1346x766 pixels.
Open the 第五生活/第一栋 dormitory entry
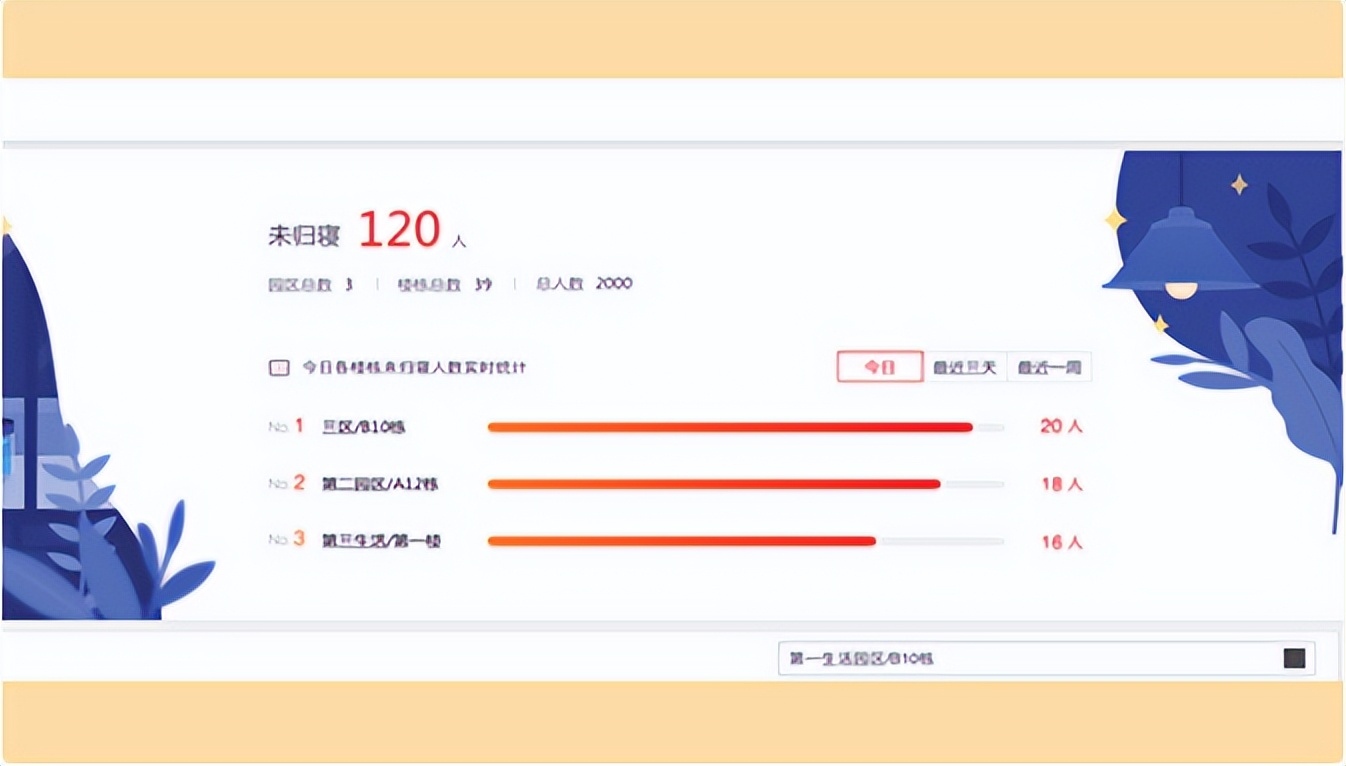pos(380,541)
